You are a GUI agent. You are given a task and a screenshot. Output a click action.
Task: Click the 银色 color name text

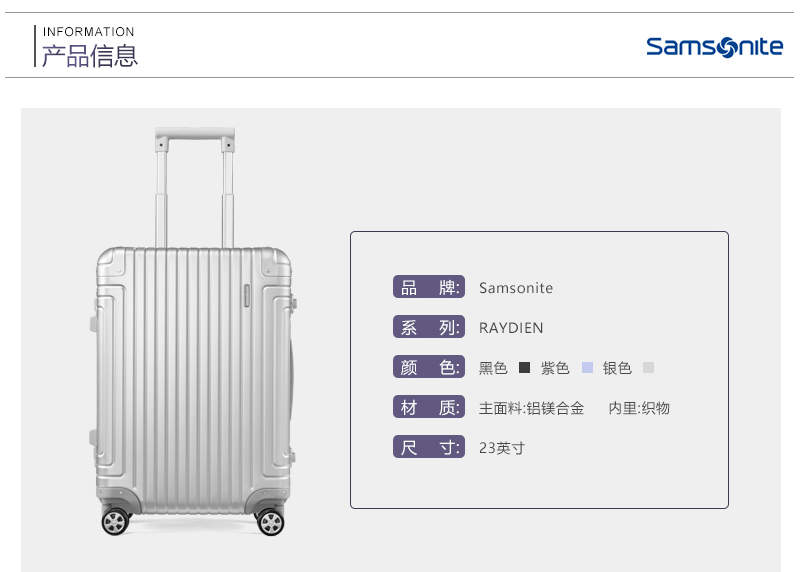(617, 368)
